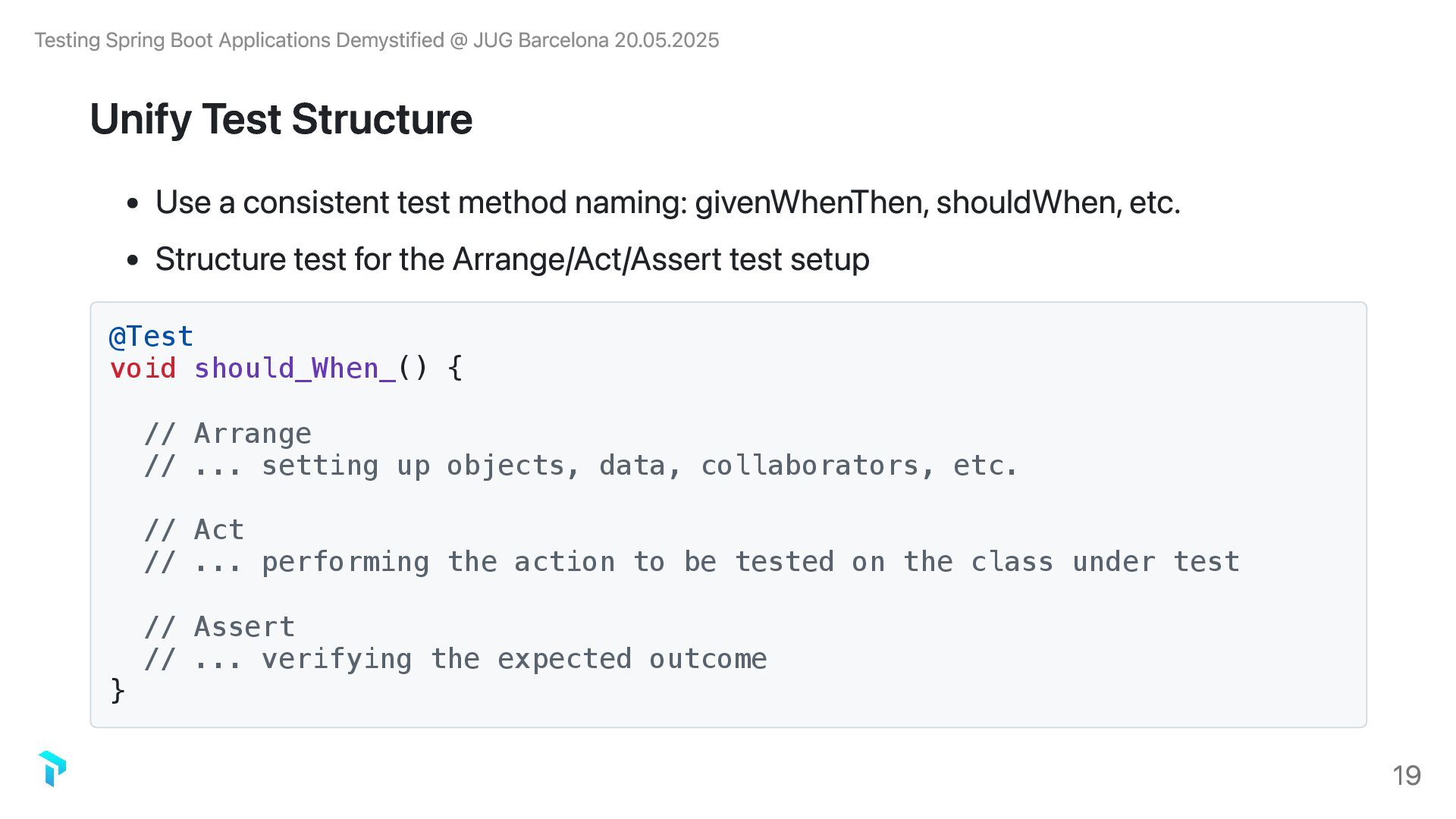Click the slide header mentioning JUG Barcelona
The height and width of the screenshot is (819, 1456).
[376, 40]
